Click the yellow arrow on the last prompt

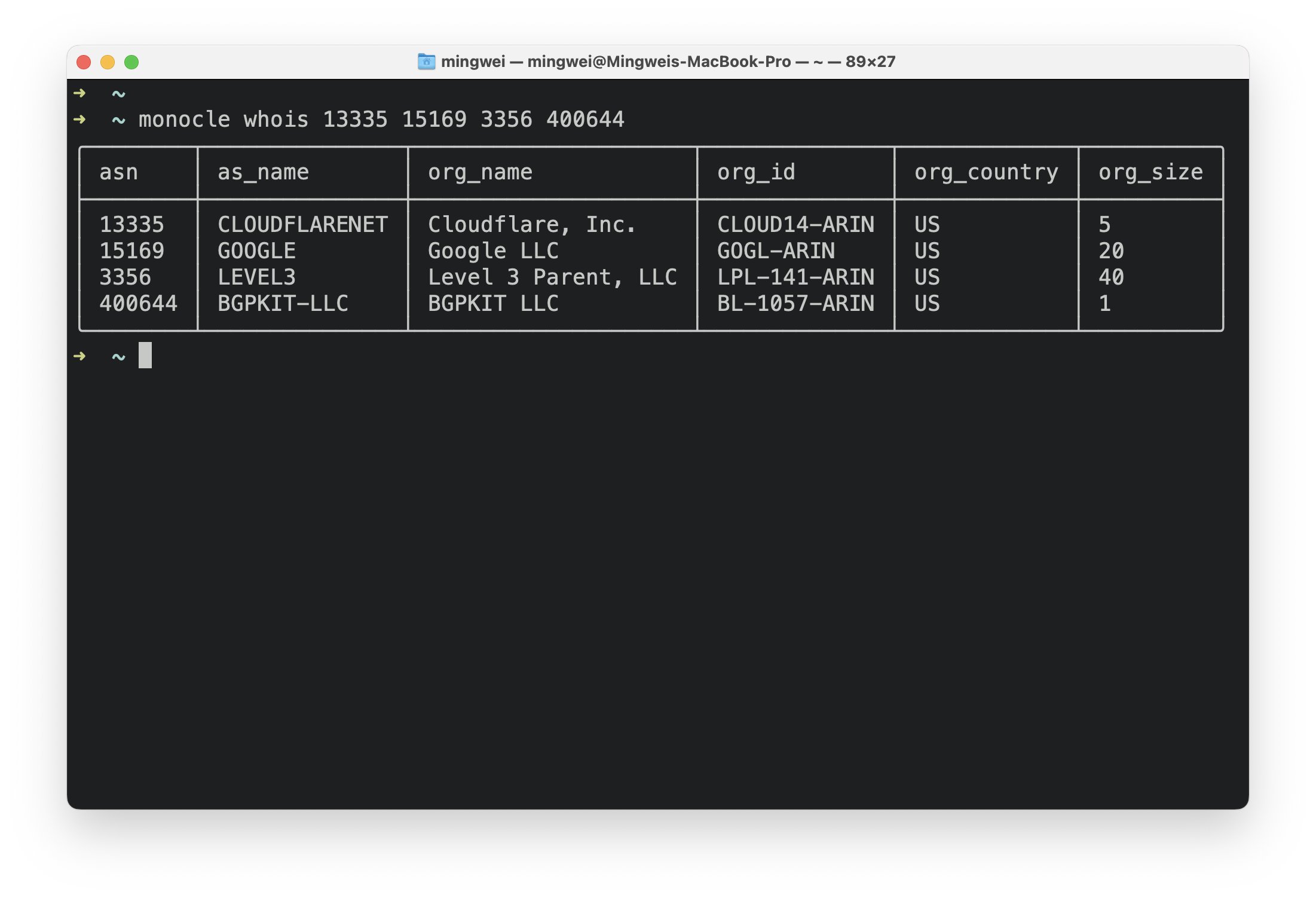click(79, 356)
